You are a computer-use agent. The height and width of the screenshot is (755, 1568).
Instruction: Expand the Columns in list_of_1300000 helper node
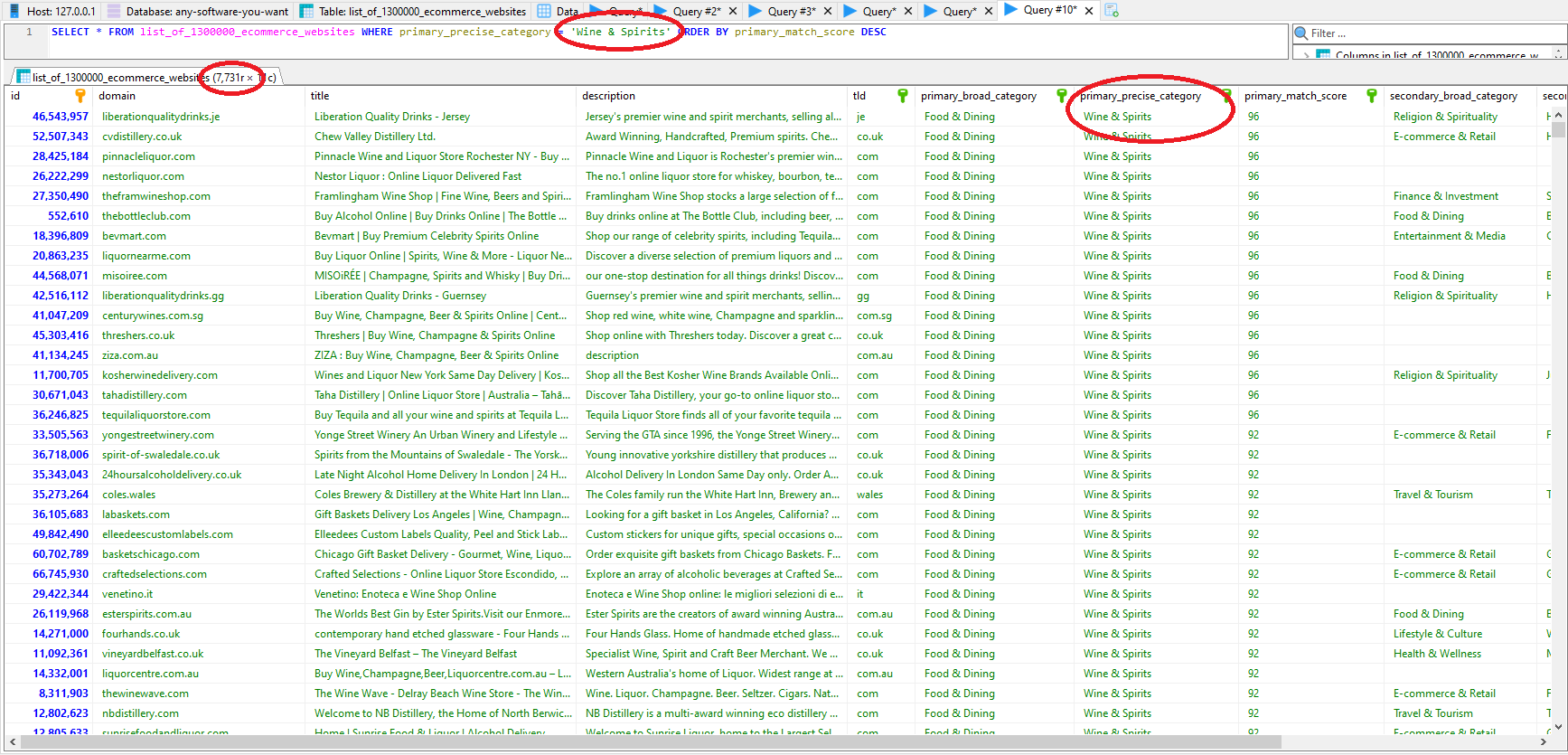[1306, 55]
